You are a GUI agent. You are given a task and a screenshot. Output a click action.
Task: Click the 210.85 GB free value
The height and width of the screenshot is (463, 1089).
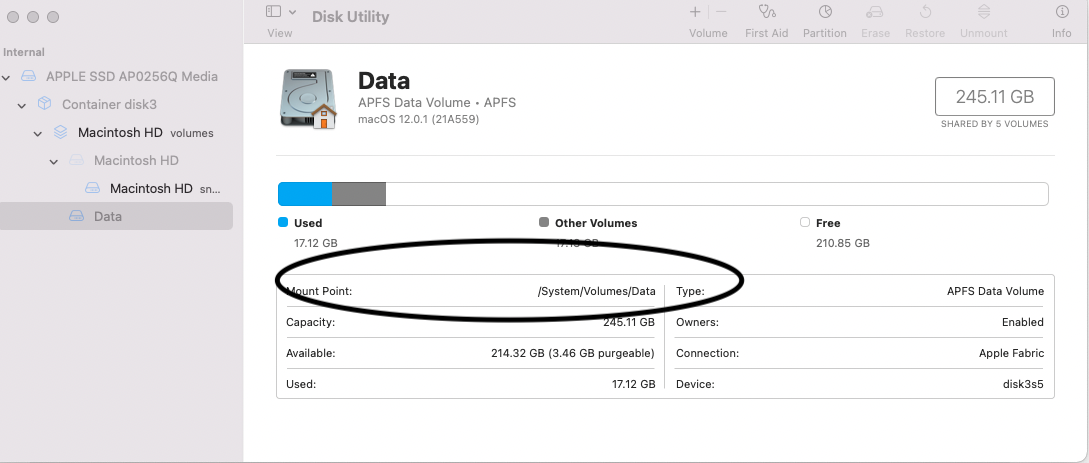(x=843, y=243)
